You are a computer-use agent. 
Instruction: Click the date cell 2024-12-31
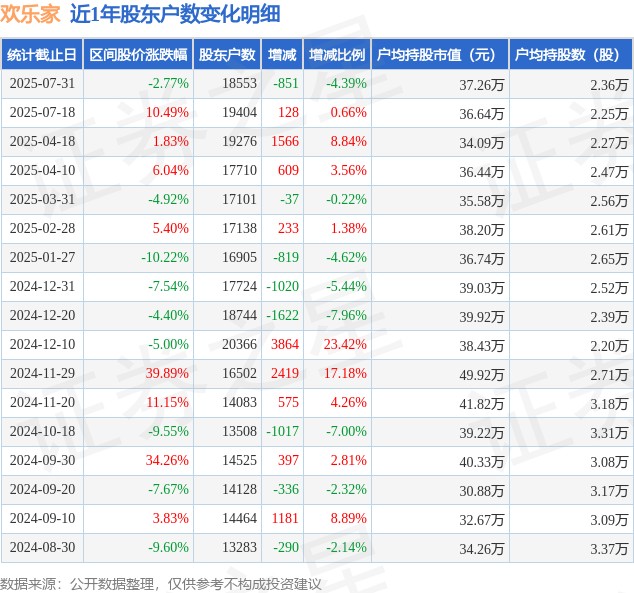tap(42, 287)
